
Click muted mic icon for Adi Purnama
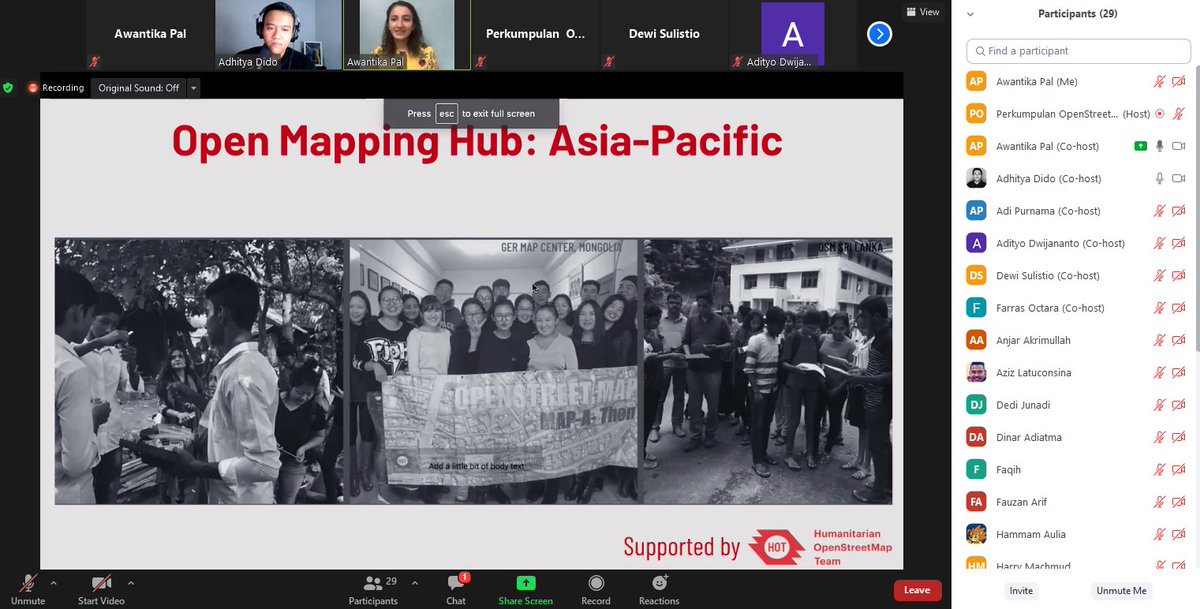[x=1160, y=211]
